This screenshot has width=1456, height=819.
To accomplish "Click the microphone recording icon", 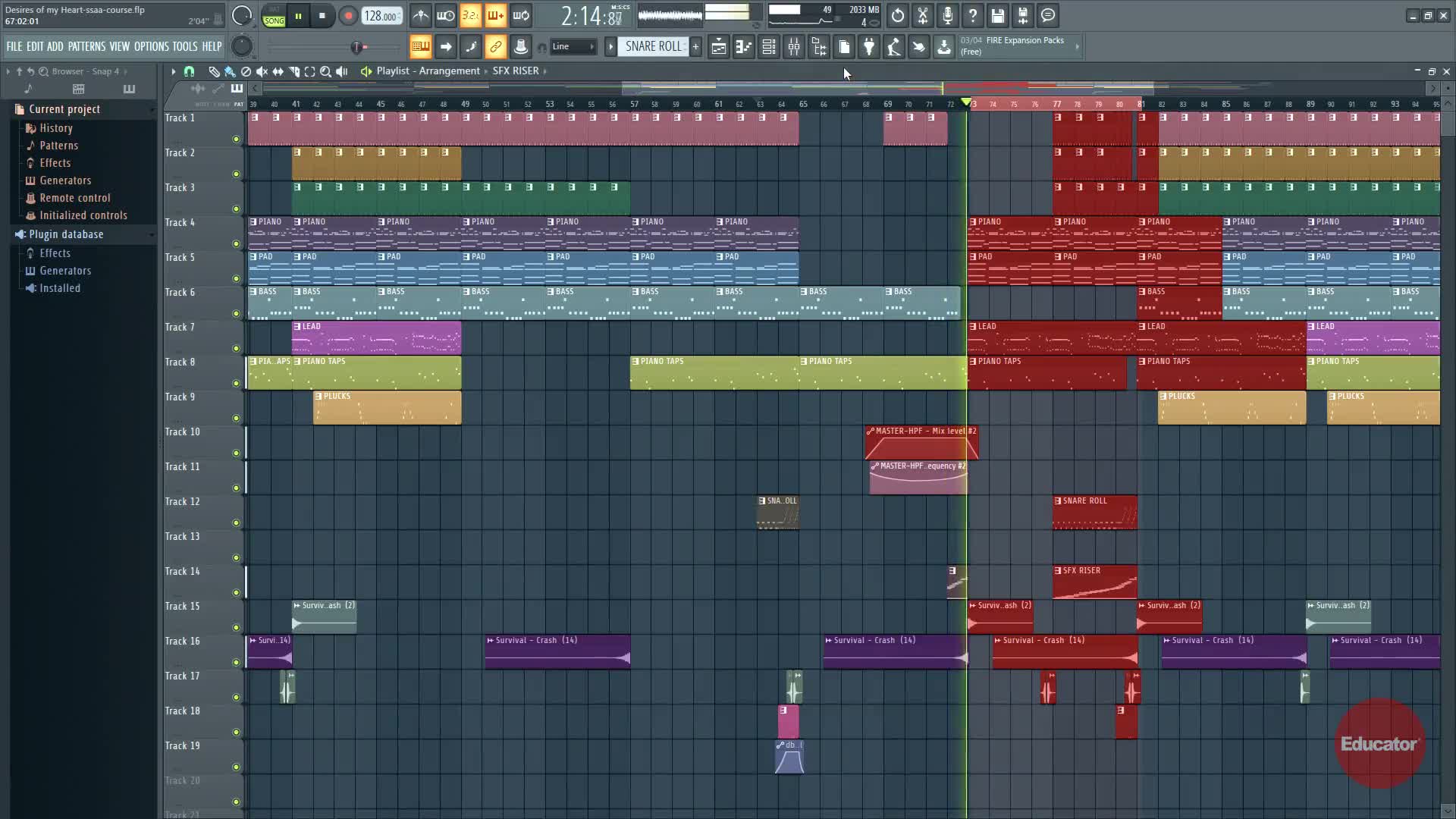I will 947,16.
